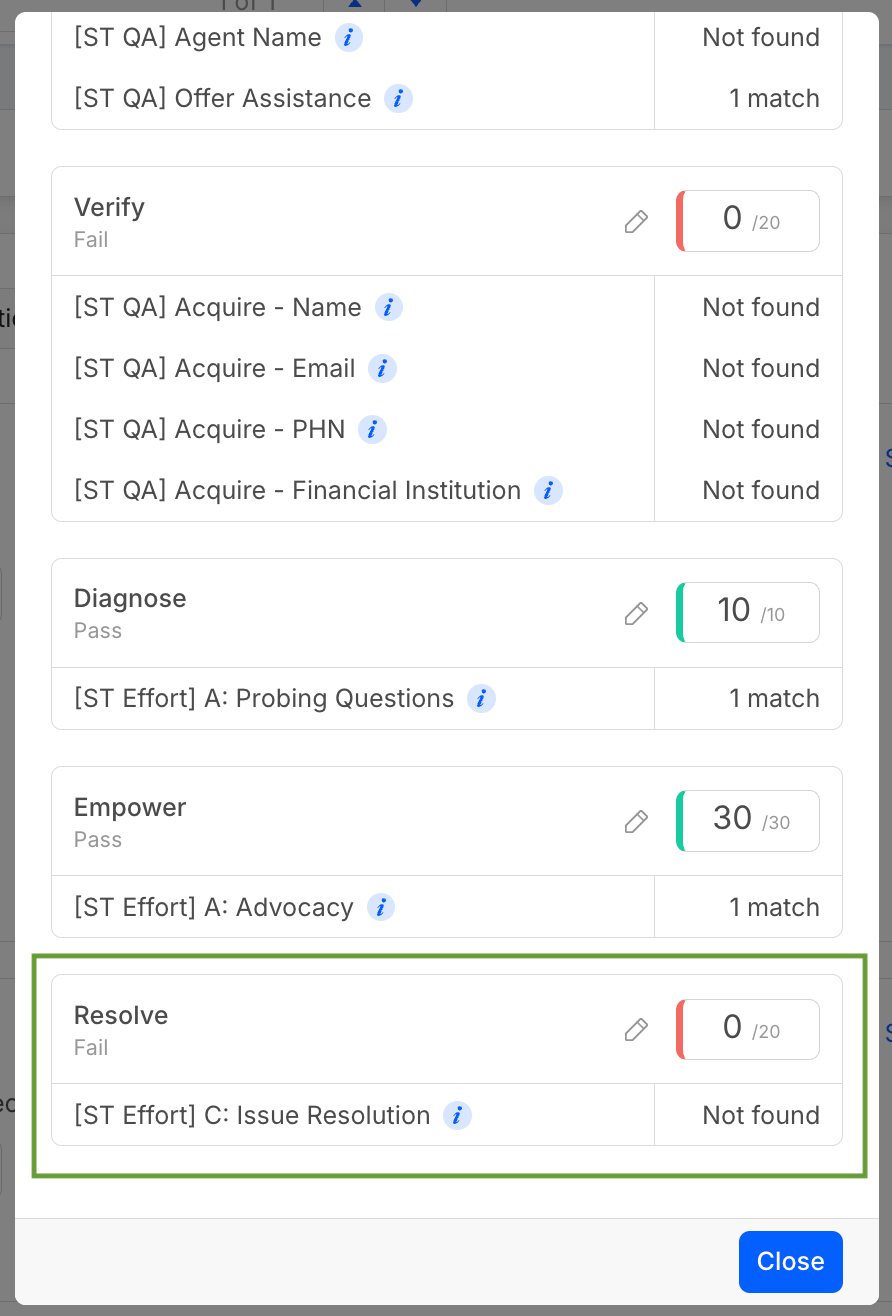
Task: Click the Empower score value field
Action: coord(750,821)
